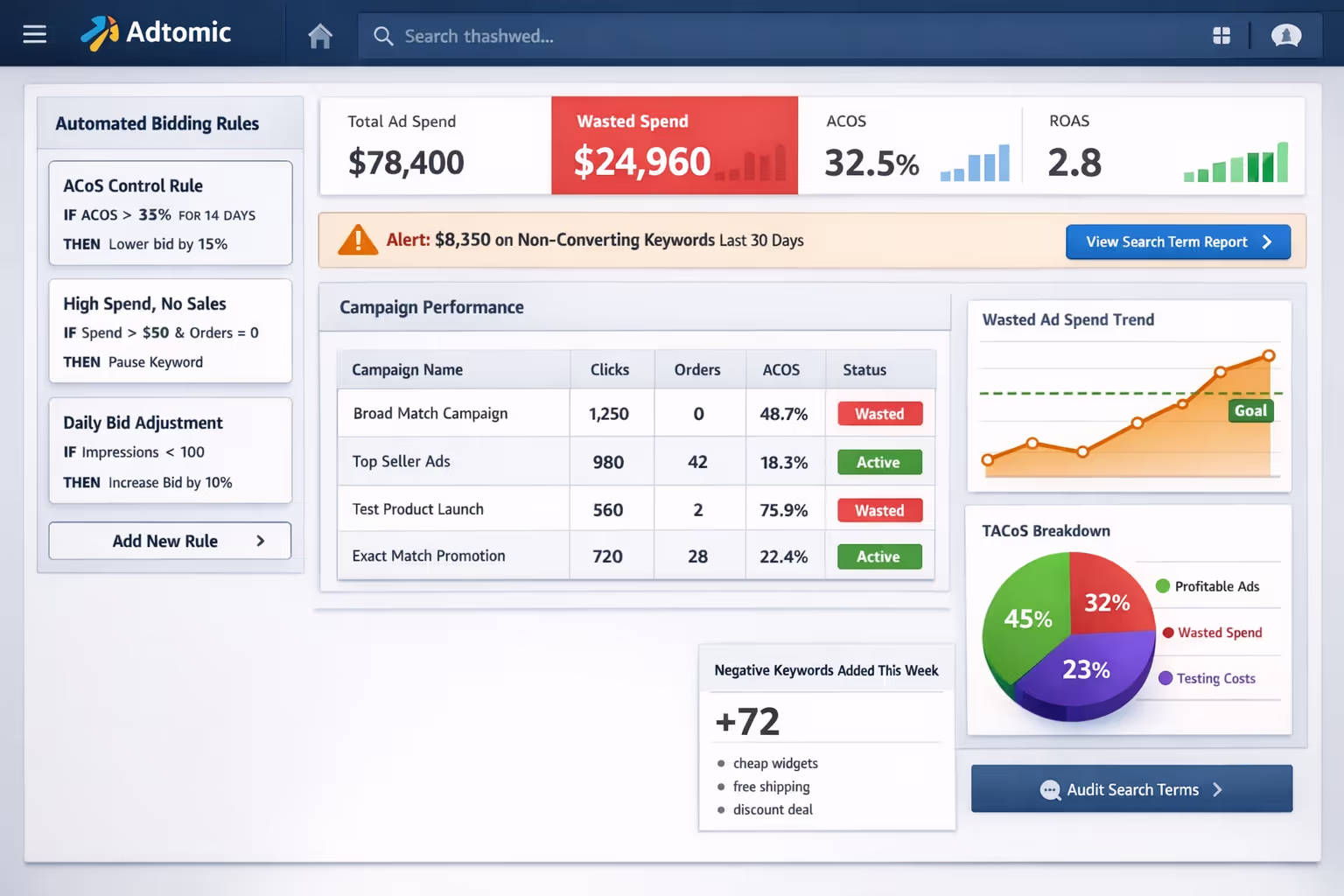
Task: Select the Top Seller Ads row name
Action: click(x=401, y=461)
